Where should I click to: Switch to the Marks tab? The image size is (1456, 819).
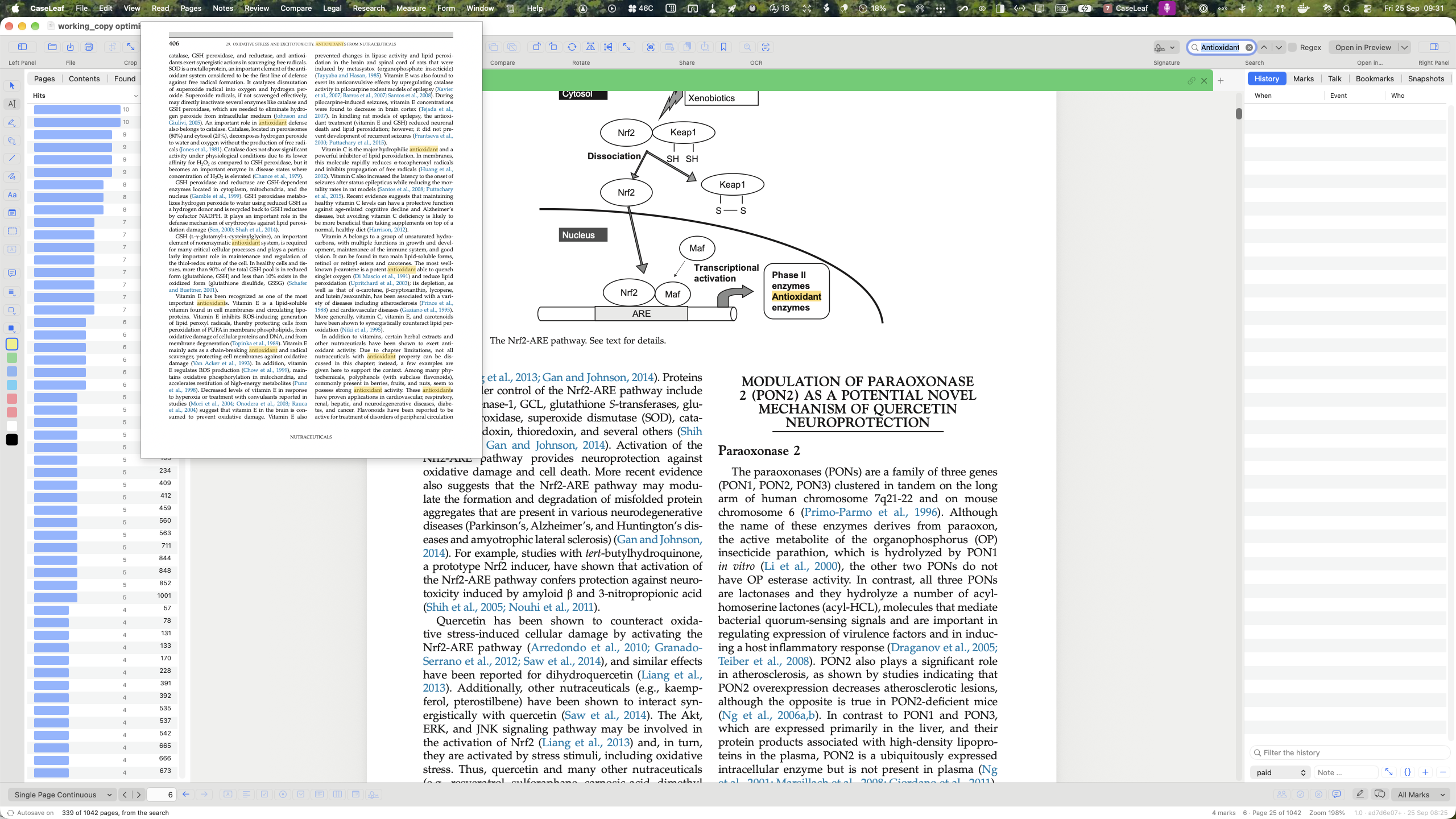(x=1303, y=79)
